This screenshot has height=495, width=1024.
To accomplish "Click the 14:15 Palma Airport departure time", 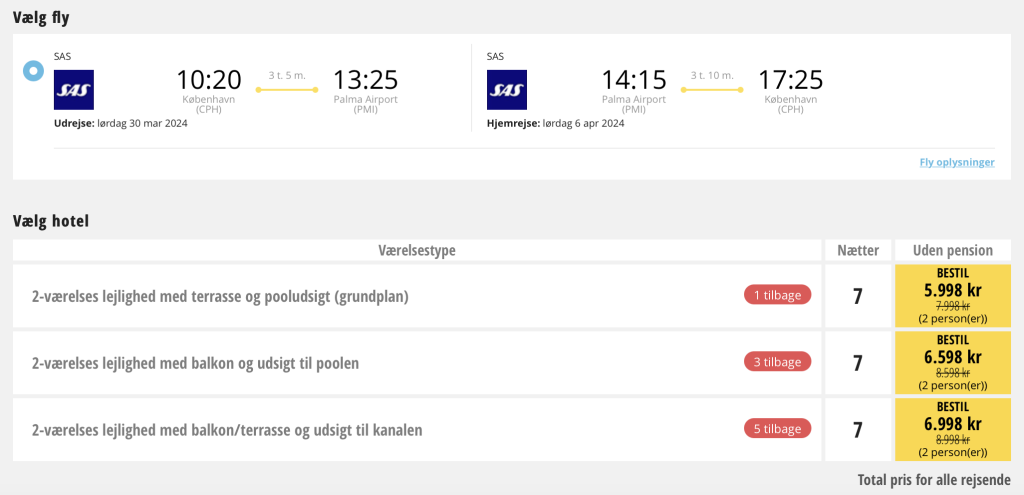I will (633, 80).
